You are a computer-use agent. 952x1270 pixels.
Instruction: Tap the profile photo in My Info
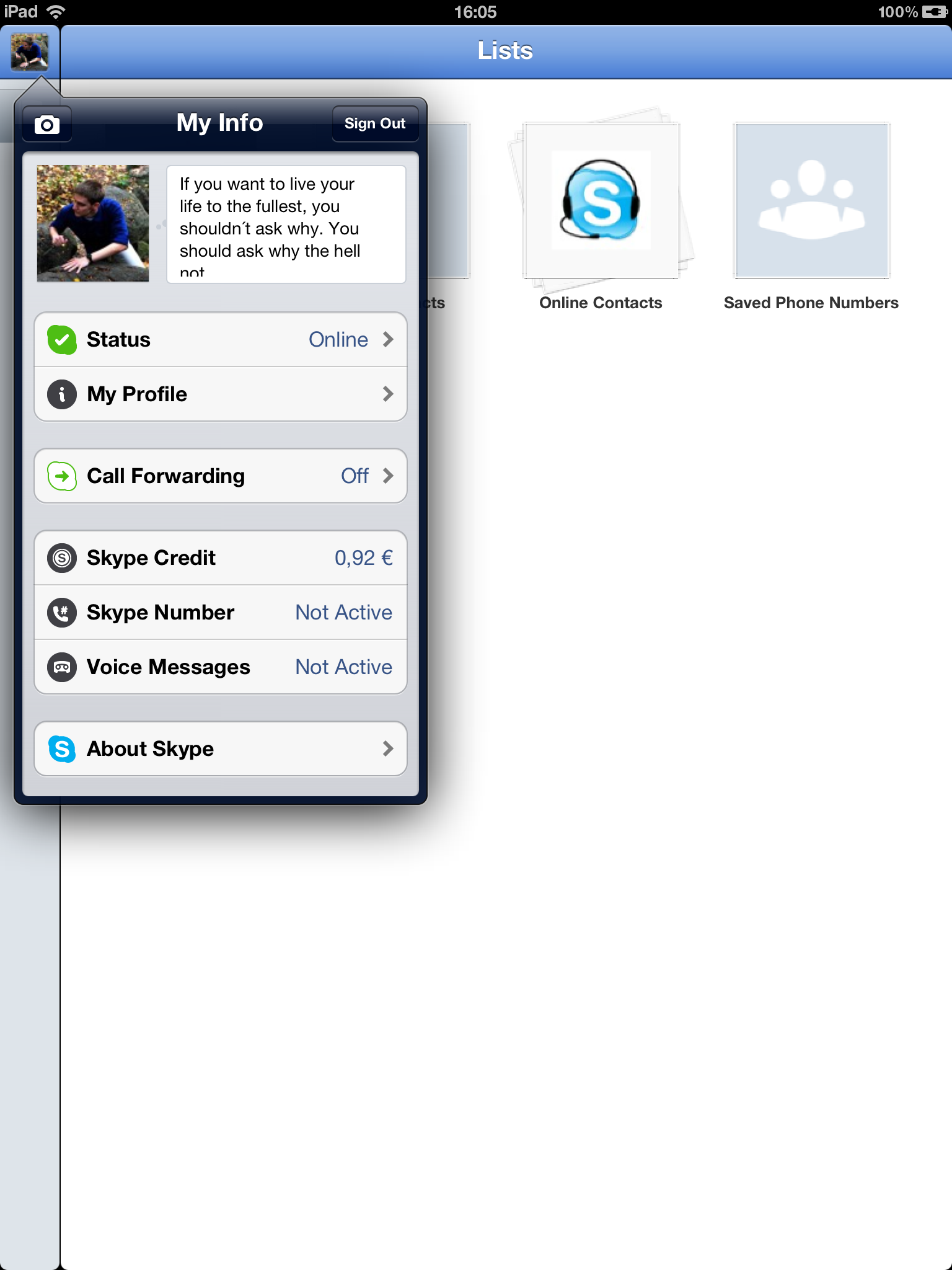coord(93,223)
